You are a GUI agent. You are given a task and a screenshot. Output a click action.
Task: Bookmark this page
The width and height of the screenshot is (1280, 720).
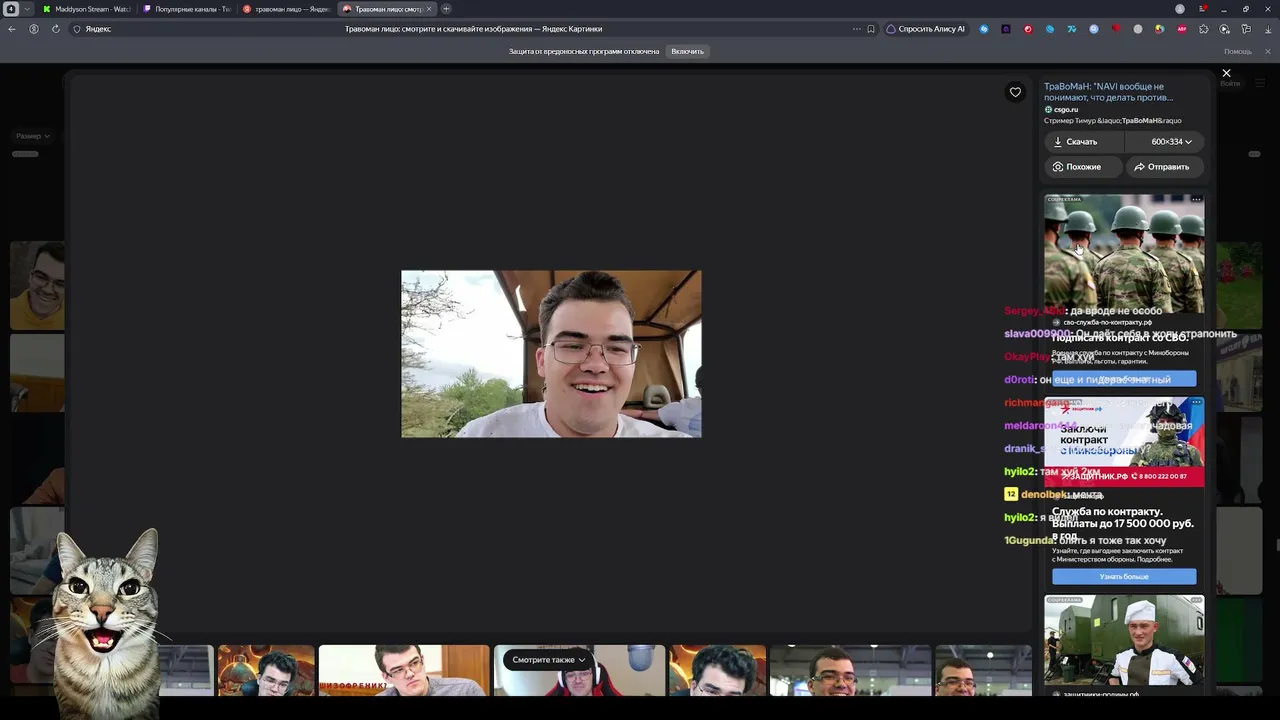(871, 29)
